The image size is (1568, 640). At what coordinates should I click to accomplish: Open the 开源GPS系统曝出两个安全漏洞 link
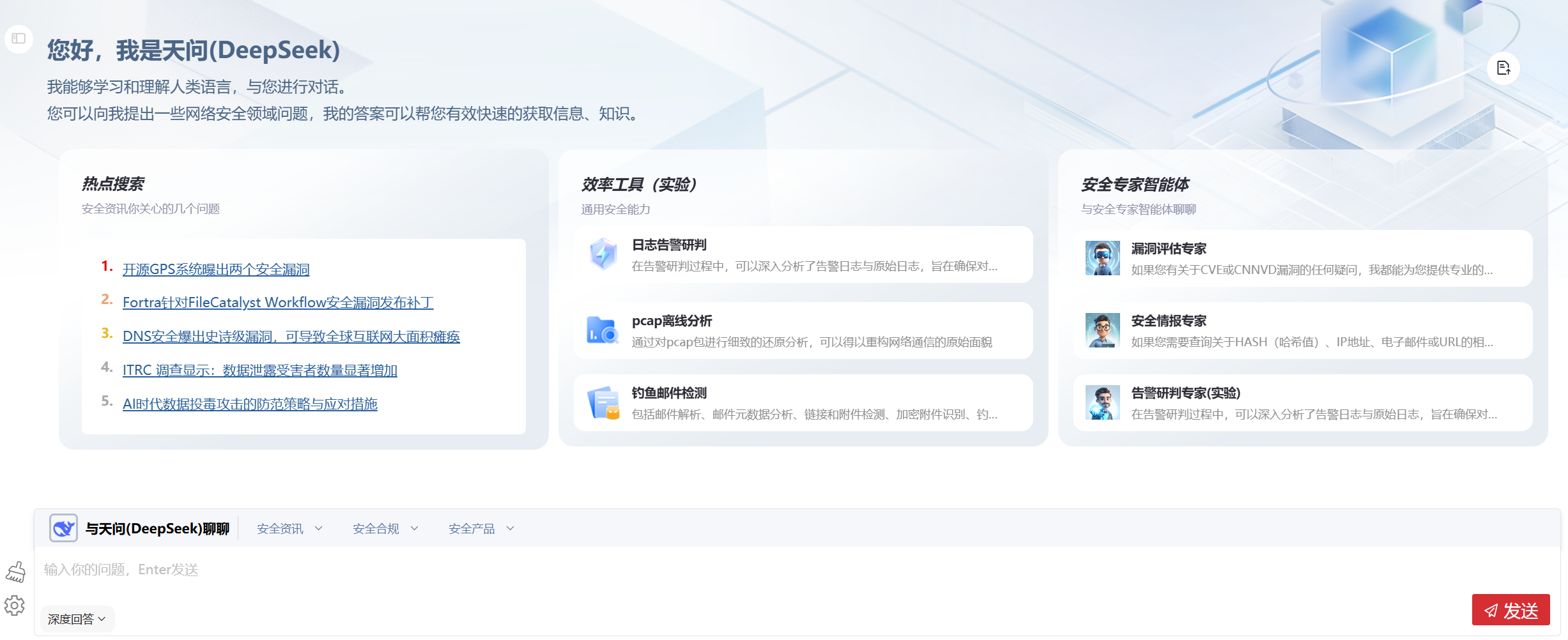(216, 270)
